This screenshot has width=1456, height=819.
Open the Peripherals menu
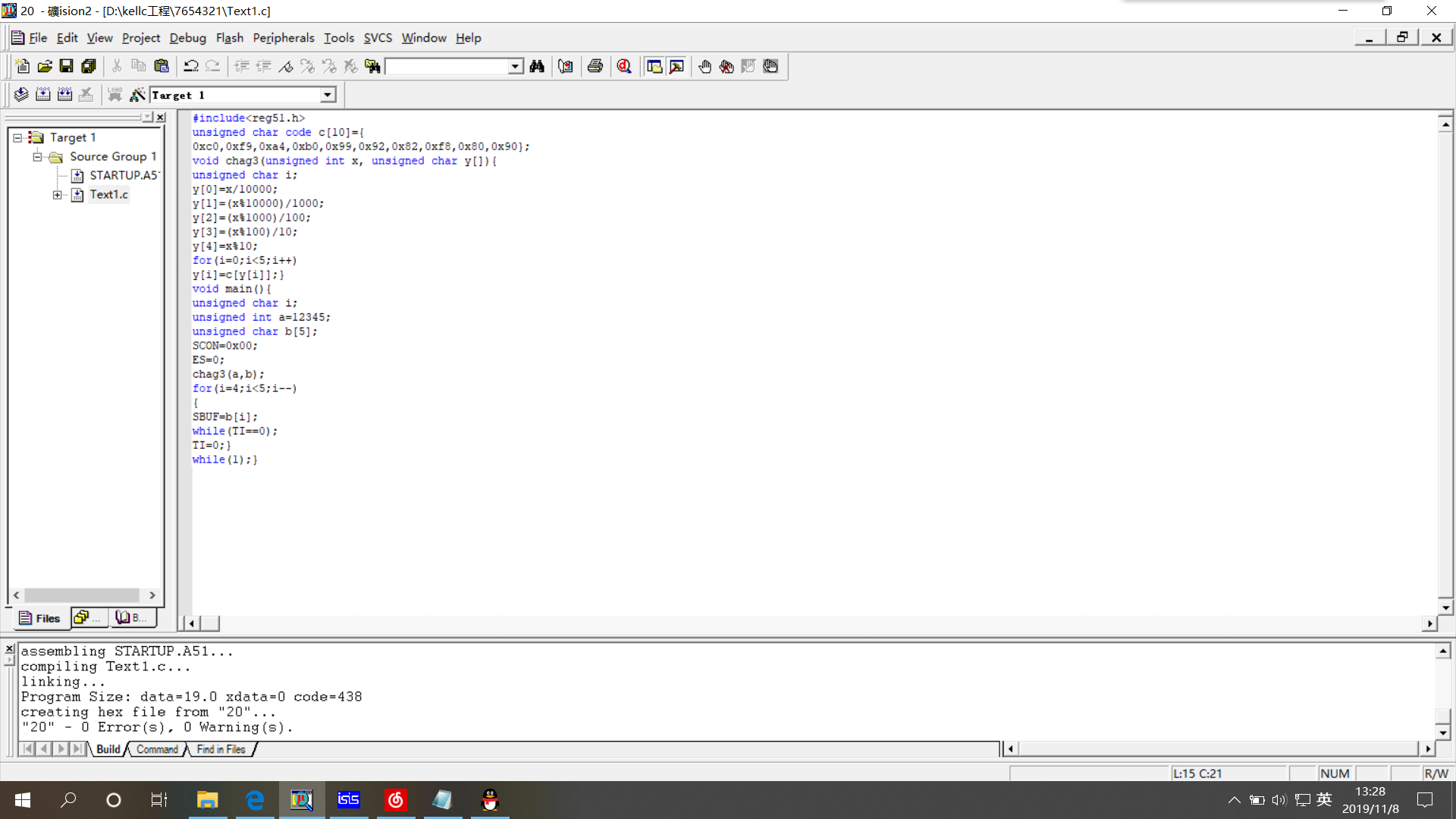click(x=283, y=38)
